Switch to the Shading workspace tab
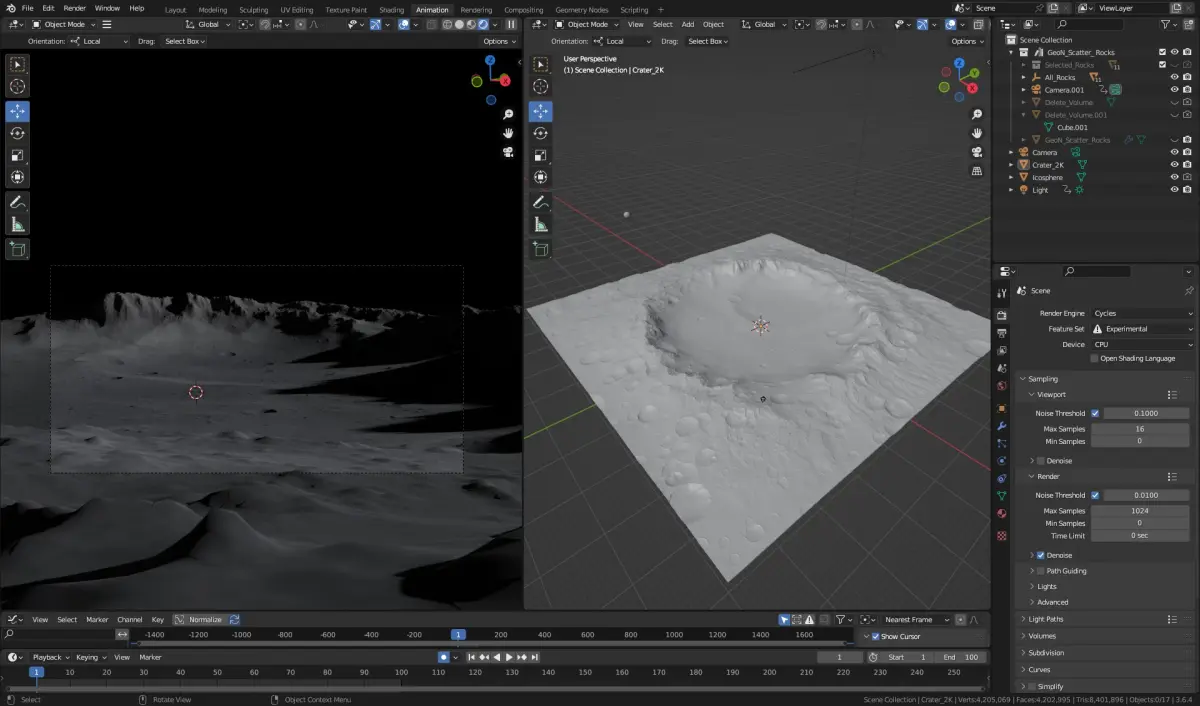 click(391, 10)
